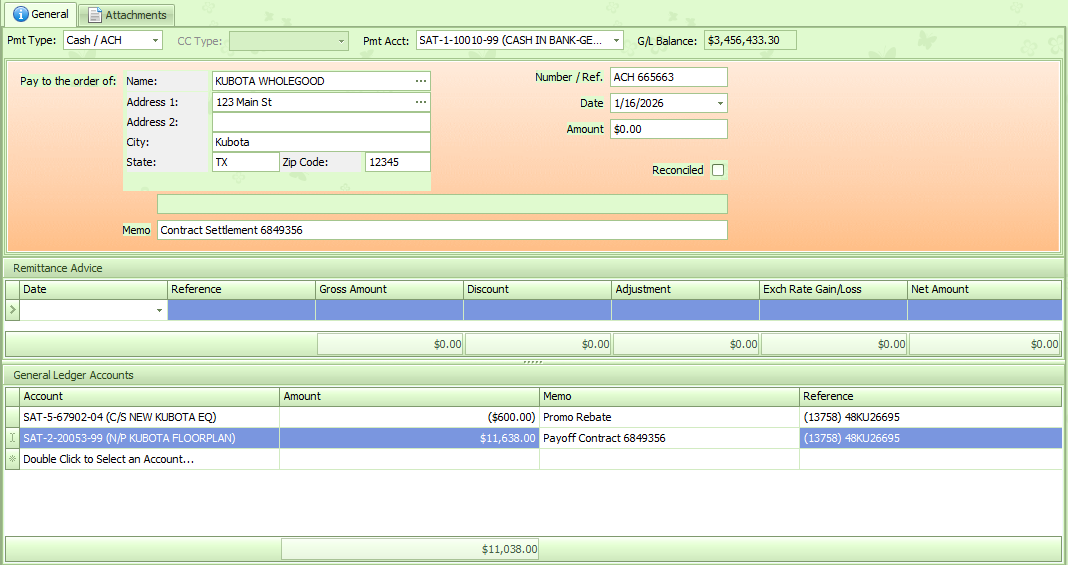The width and height of the screenshot is (1068, 565).
Task: Switch to the General tab
Action: coord(41,14)
